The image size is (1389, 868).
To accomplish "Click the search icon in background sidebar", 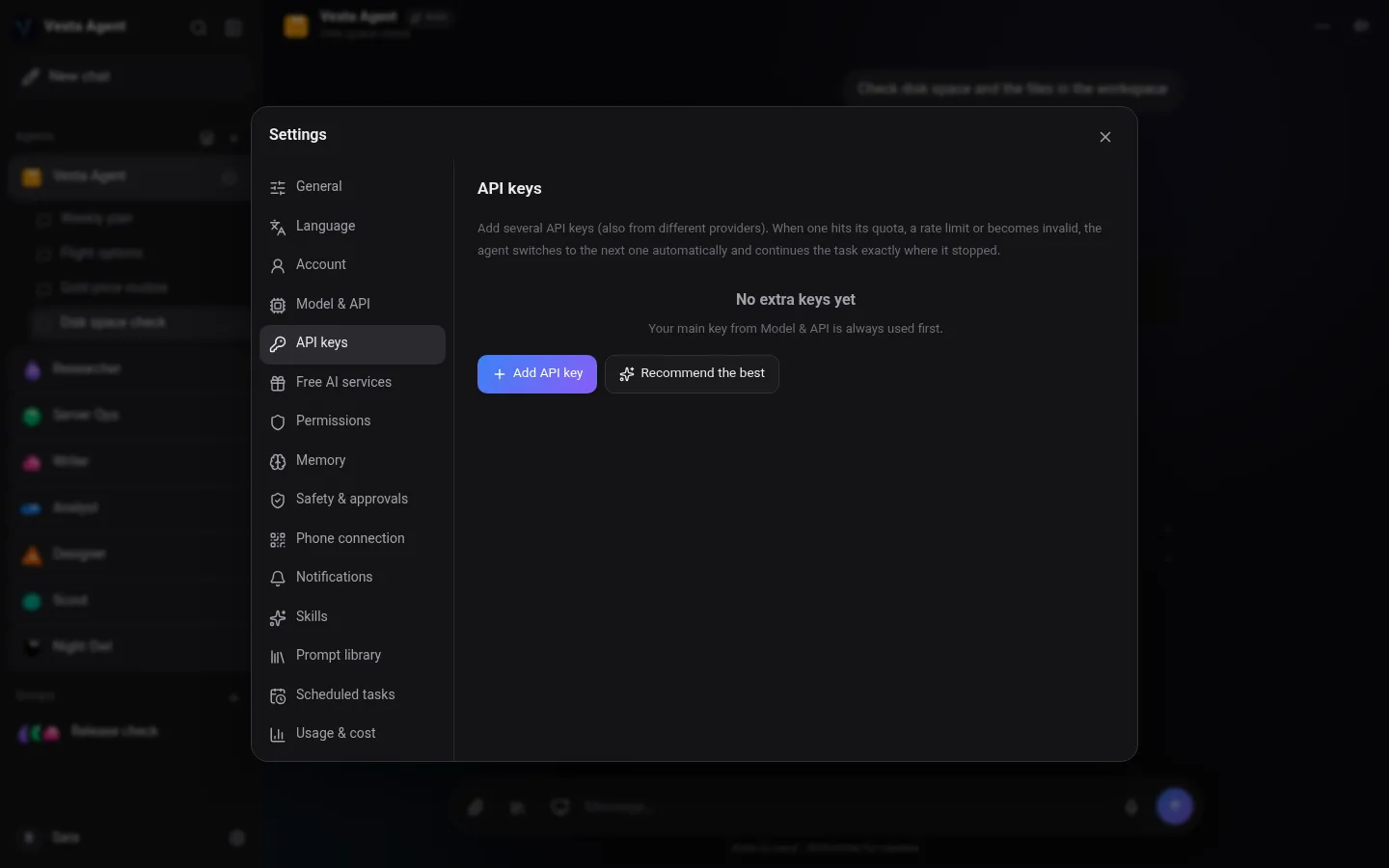I will click(x=199, y=28).
